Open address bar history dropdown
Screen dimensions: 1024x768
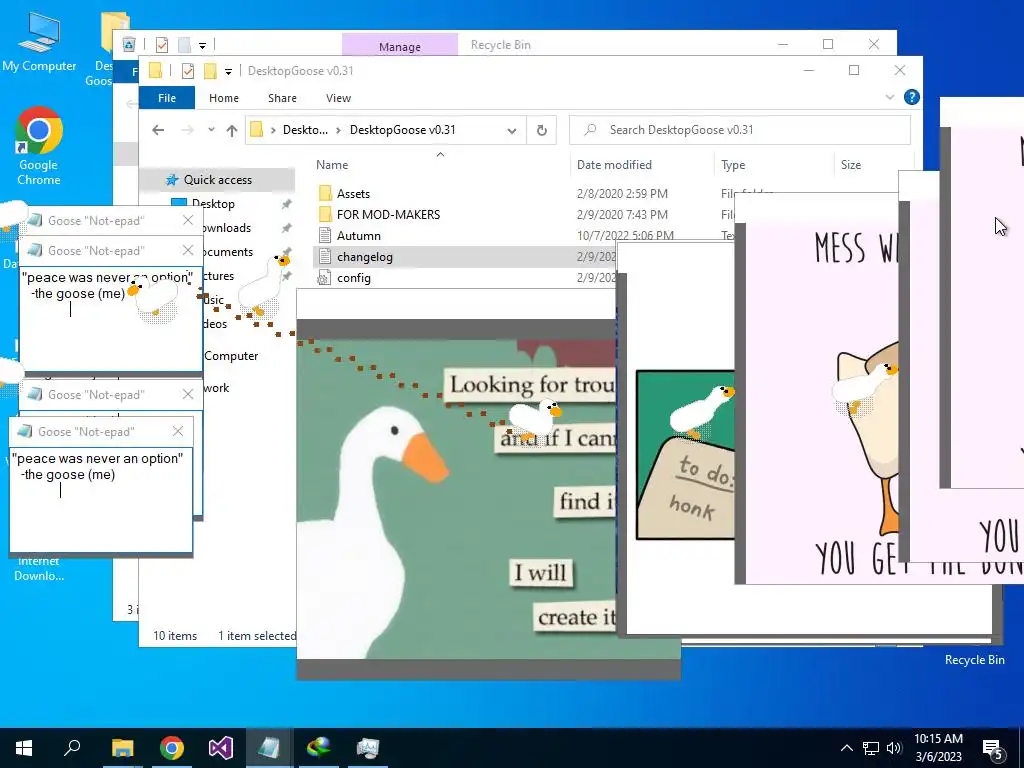(x=512, y=131)
